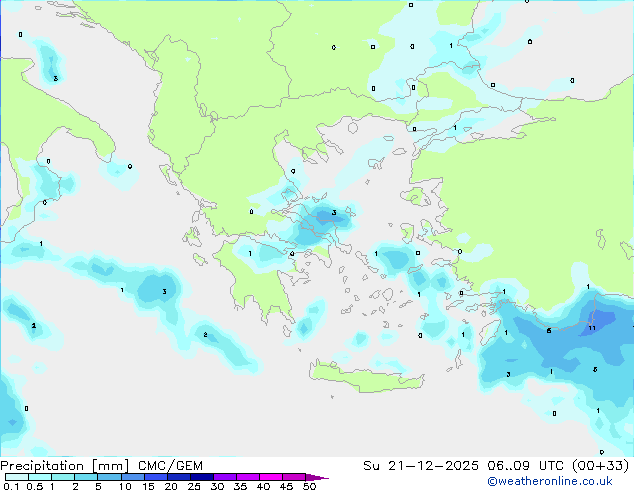Select the 30–35 mm purple legend swatch
This screenshot has height=490, width=634.
[x=225, y=477]
